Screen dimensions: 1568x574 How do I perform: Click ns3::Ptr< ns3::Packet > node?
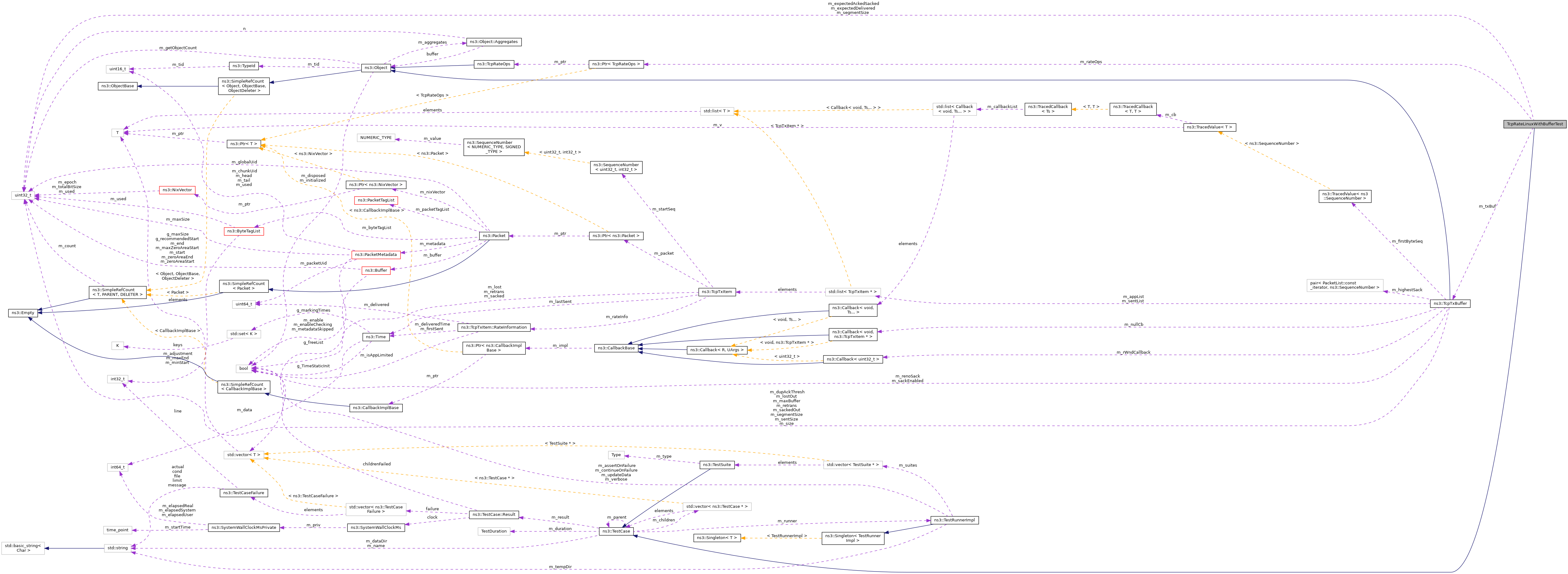tap(616, 235)
